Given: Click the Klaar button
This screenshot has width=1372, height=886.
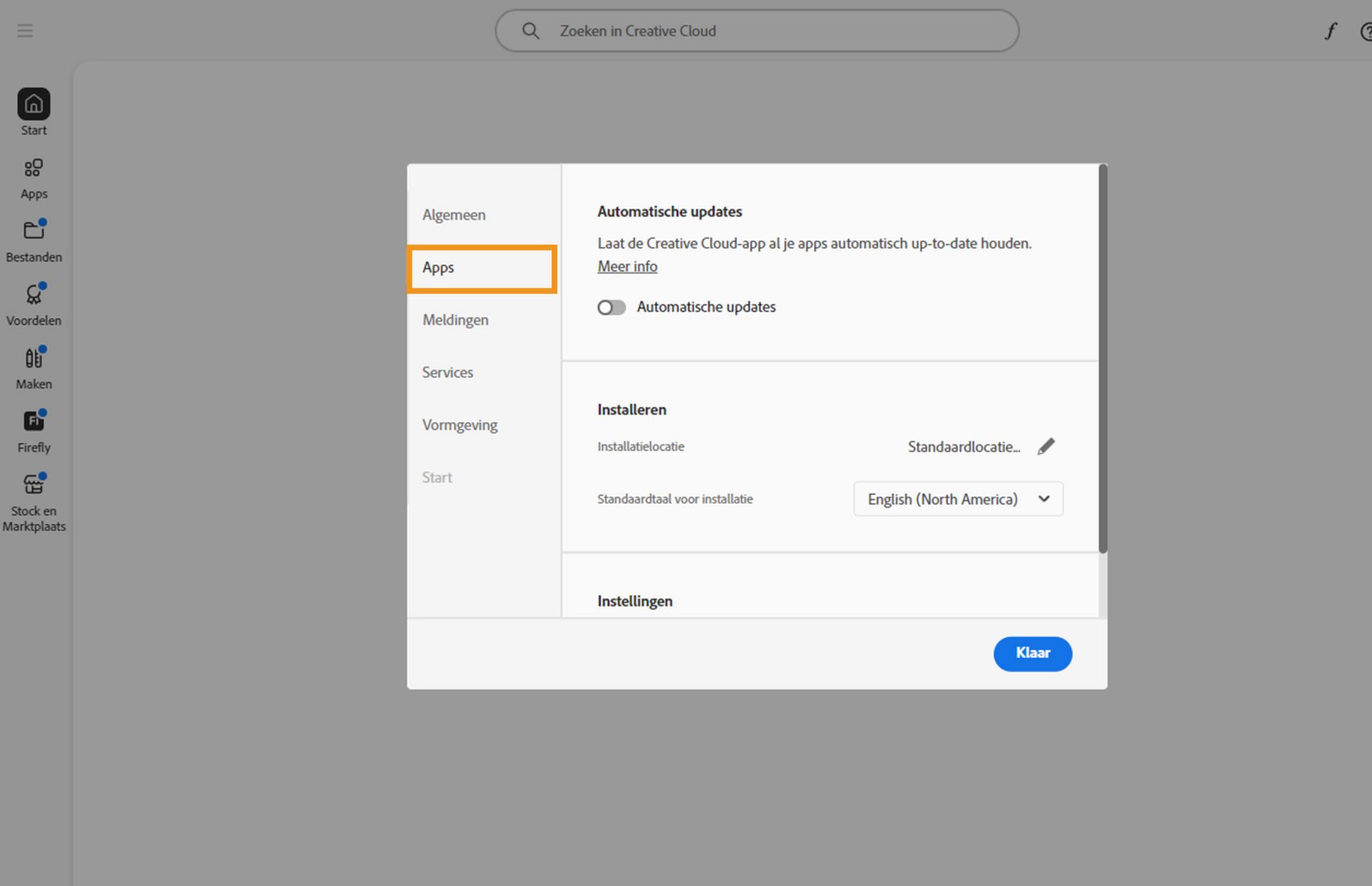Looking at the screenshot, I should point(1032,653).
